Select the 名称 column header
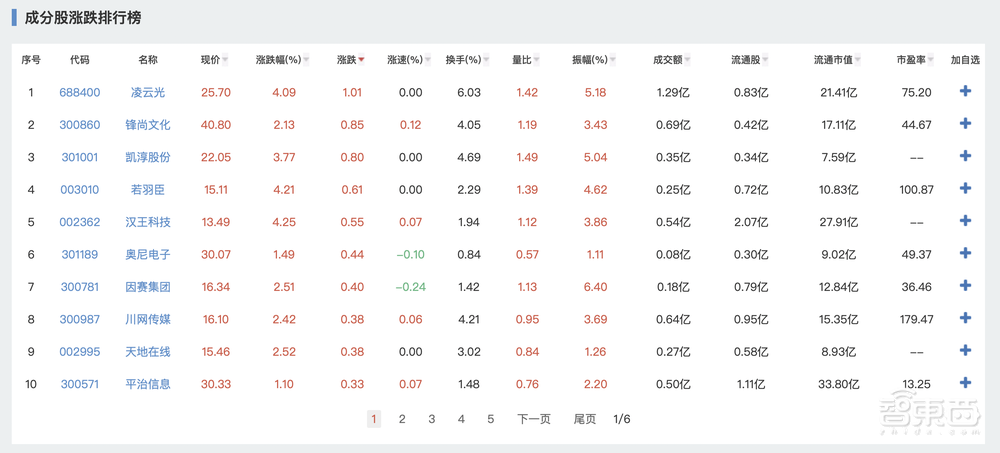 [x=148, y=60]
